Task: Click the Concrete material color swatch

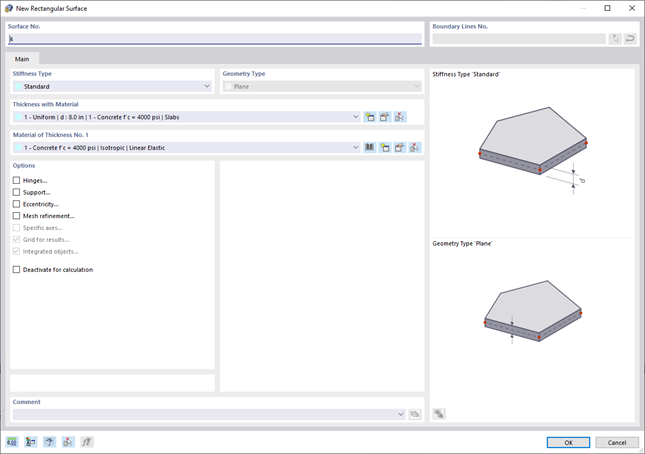Action: coord(19,148)
